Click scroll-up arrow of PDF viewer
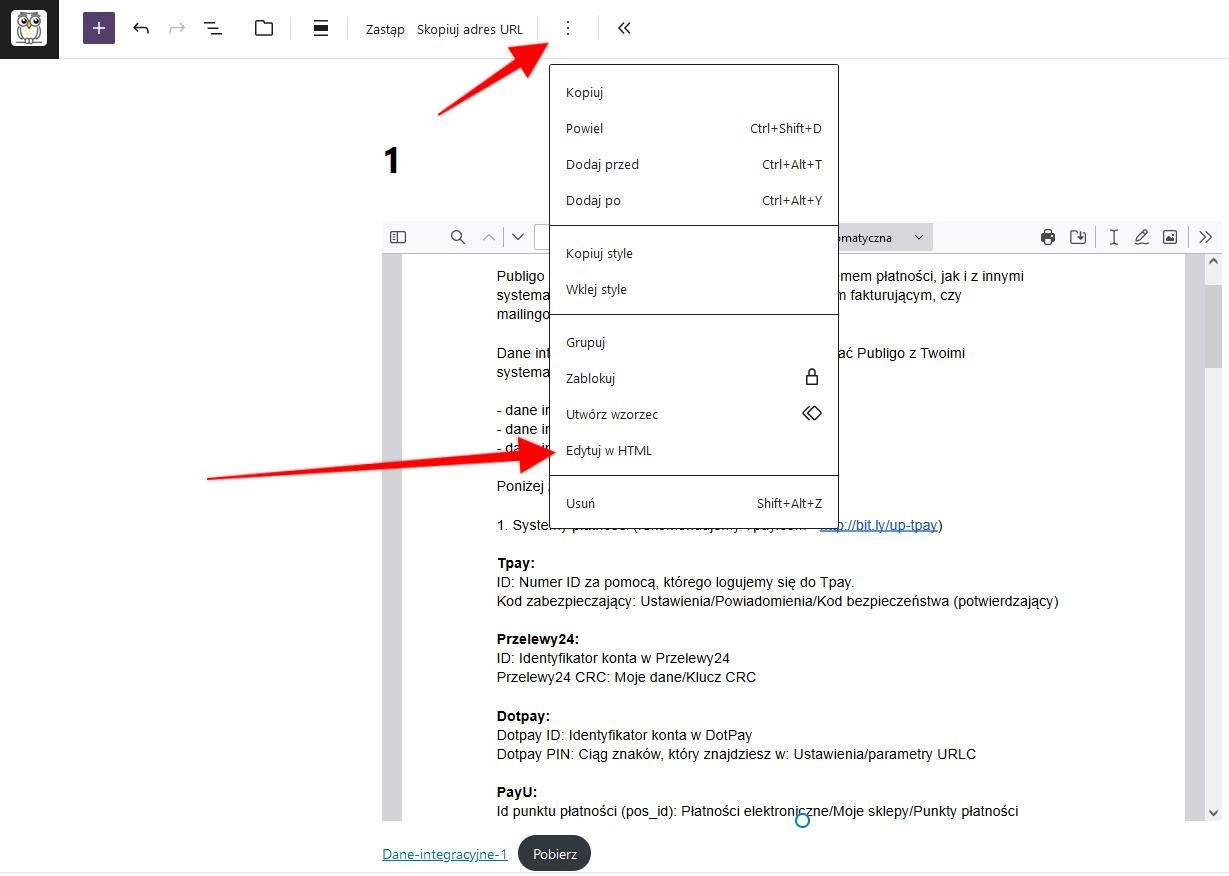The height and width of the screenshot is (876, 1229). tap(1213, 261)
